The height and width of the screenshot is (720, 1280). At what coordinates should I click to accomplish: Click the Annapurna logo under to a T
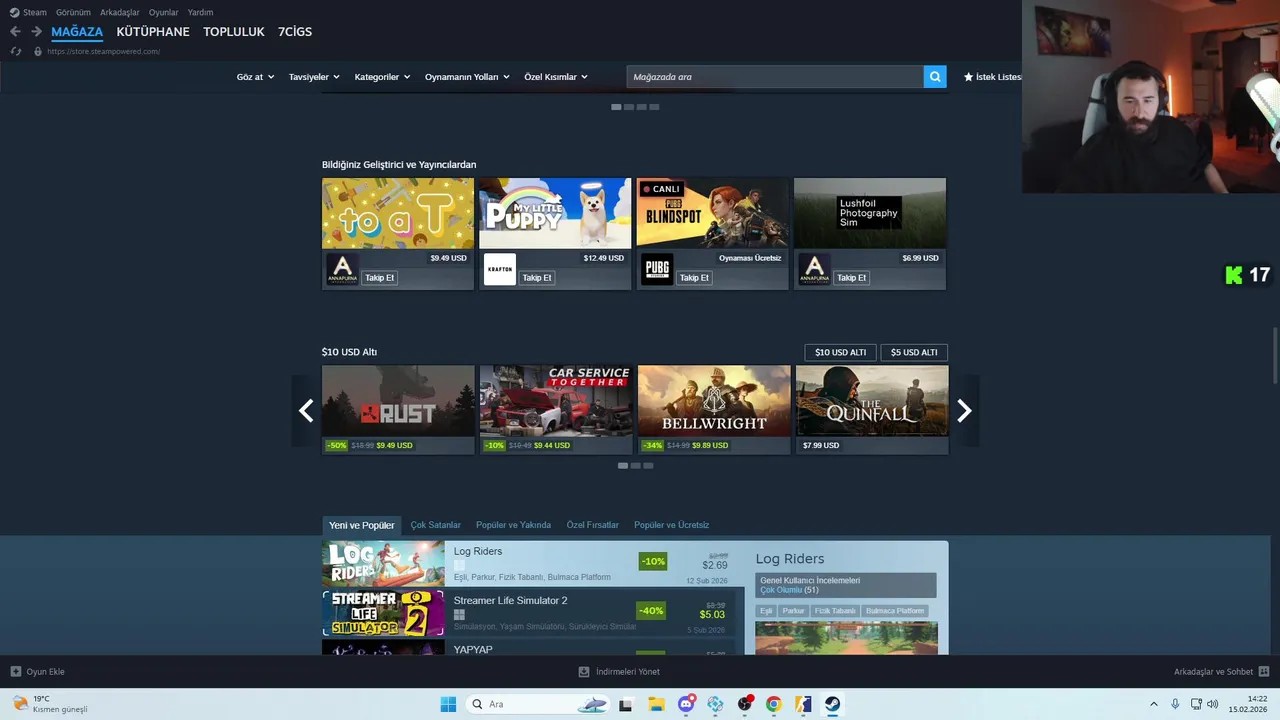342,270
